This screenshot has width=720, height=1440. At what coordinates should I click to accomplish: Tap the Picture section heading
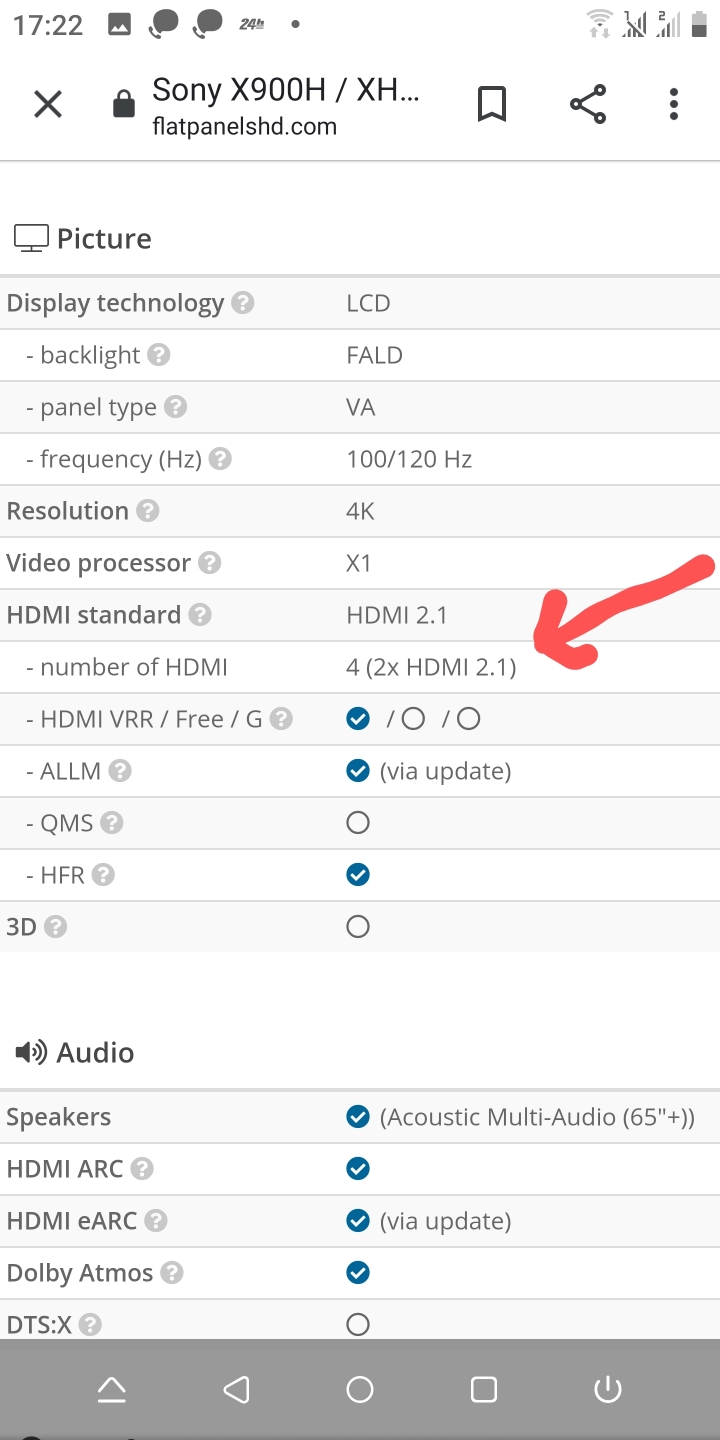104,239
